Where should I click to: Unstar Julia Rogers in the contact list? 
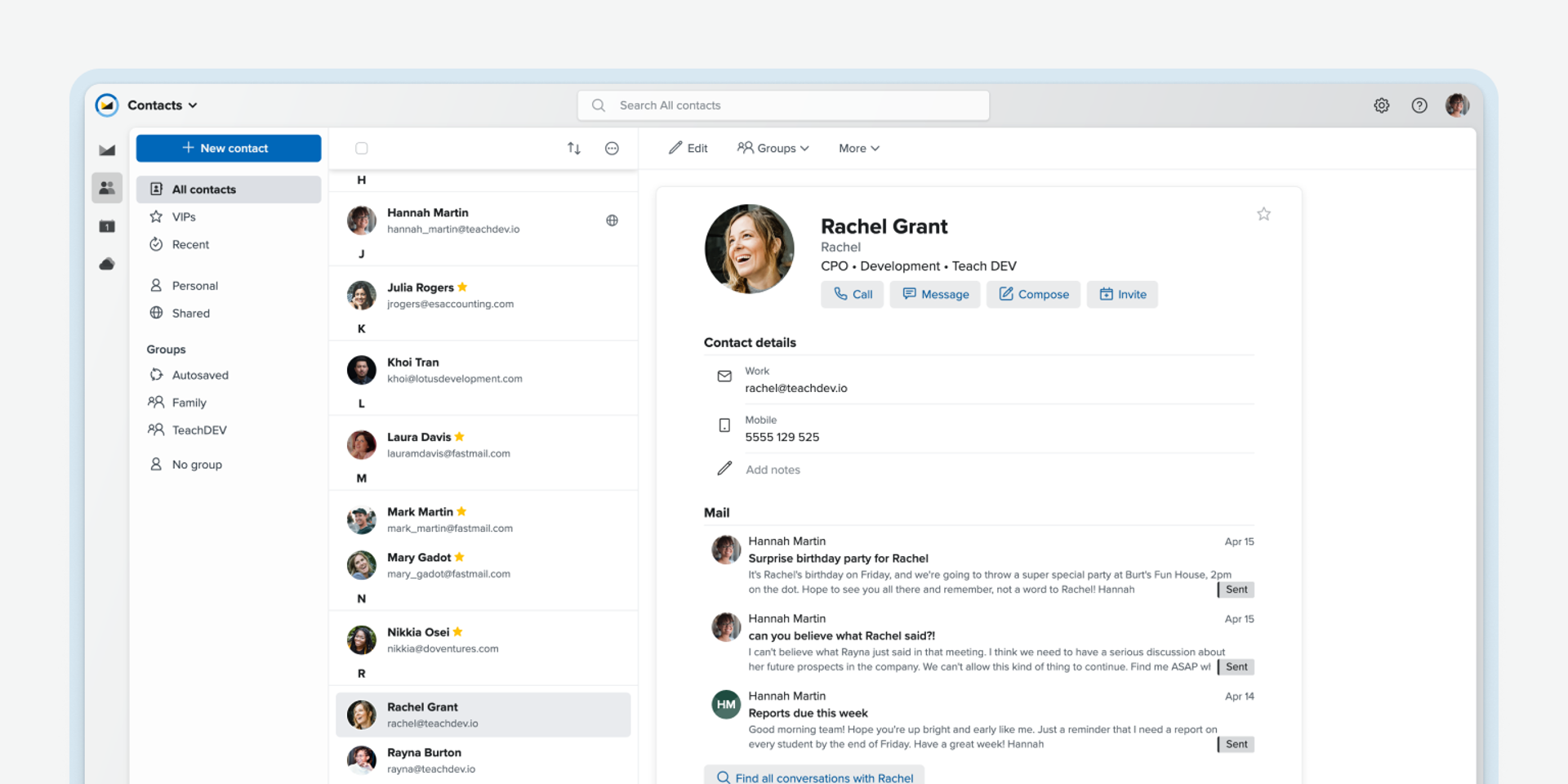pyautogui.click(x=462, y=287)
